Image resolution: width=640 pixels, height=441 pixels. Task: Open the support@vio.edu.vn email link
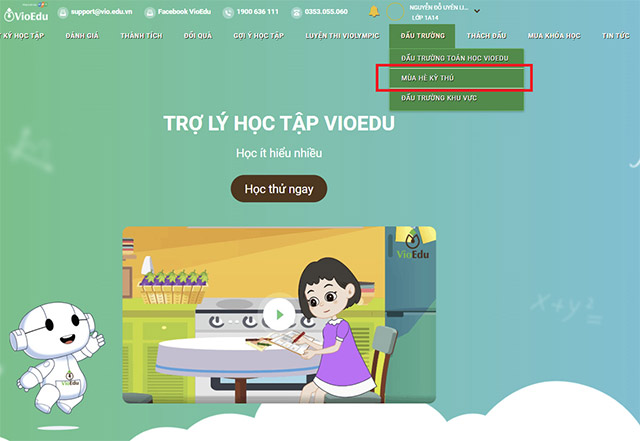[102, 12]
